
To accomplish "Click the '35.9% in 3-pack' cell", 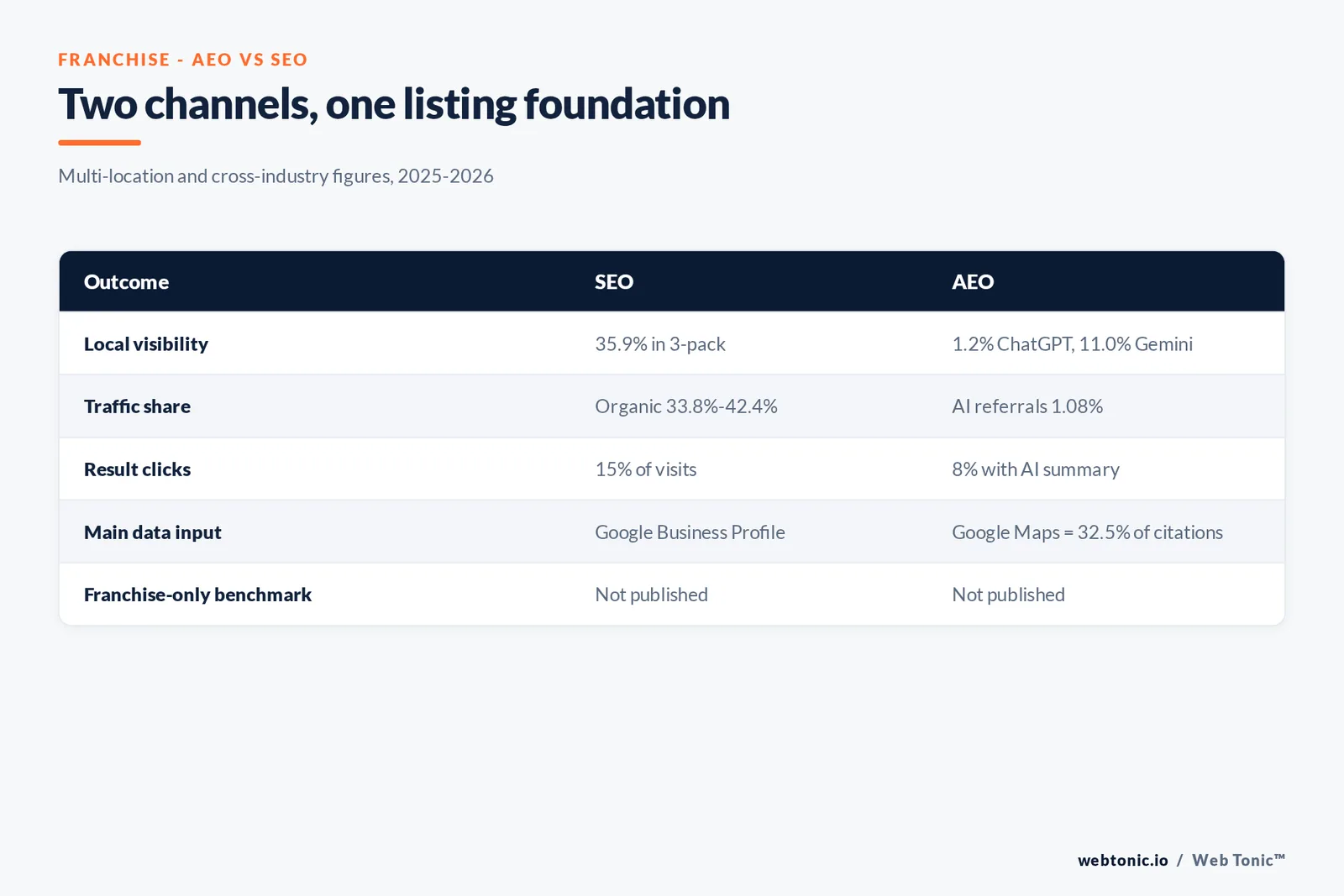I will pyautogui.click(x=660, y=344).
